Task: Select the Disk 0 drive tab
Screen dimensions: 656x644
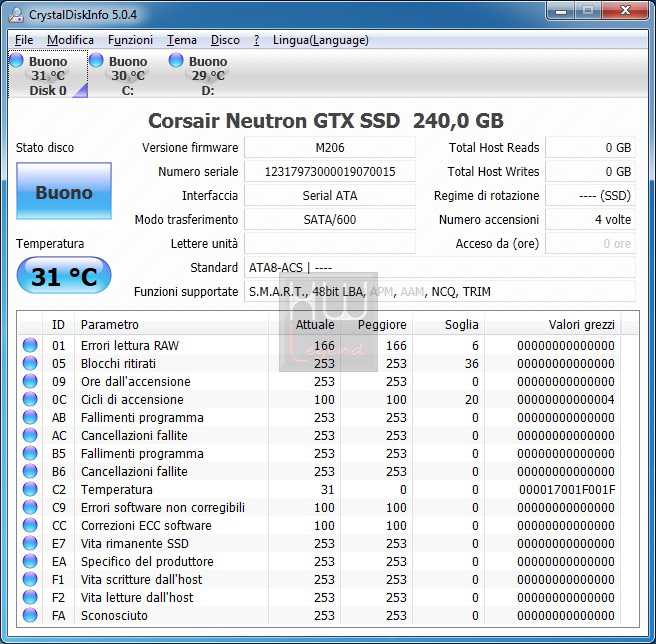Action: click(48, 75)
